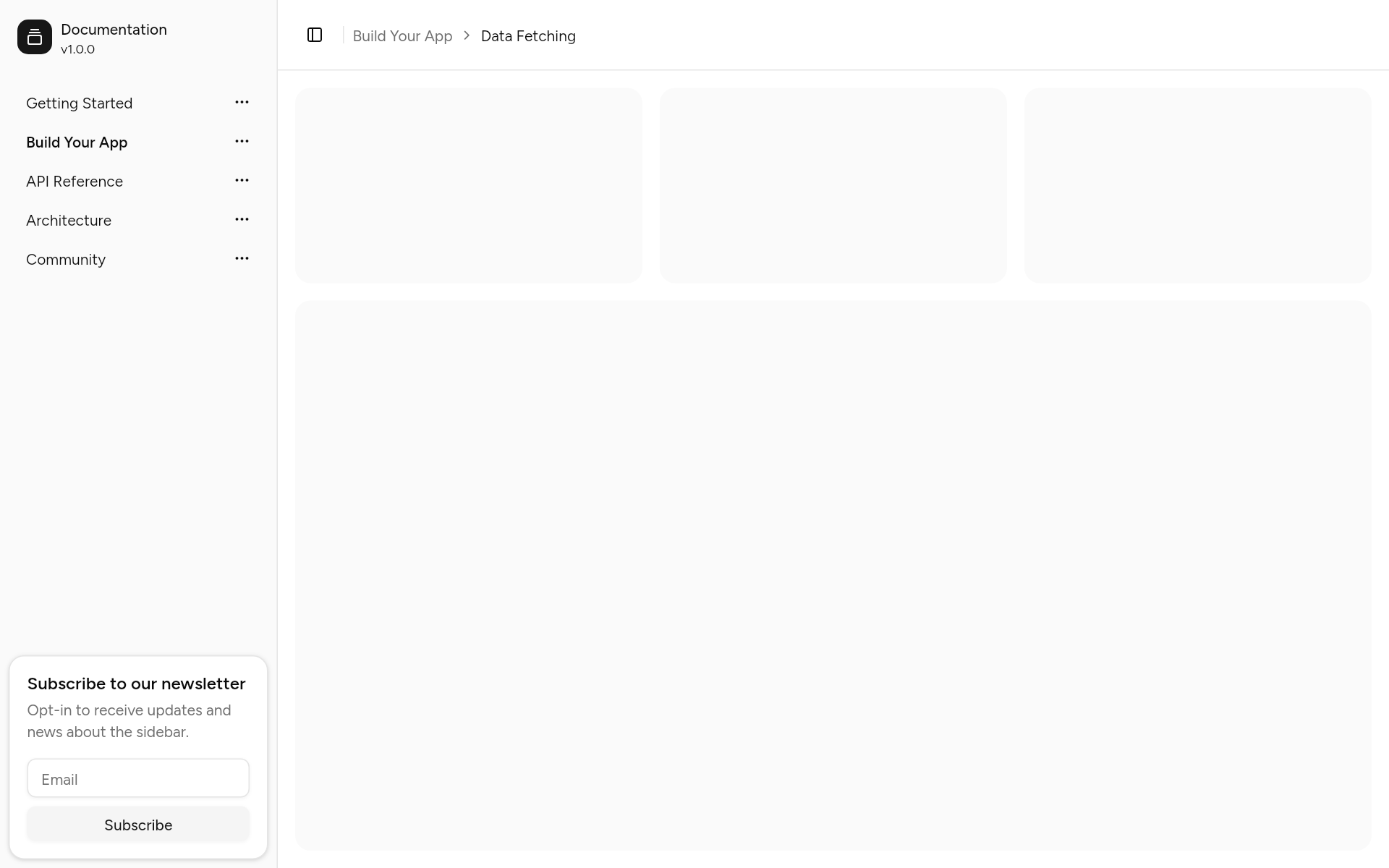Focus the Email input field
The width and height of the screenshot is (1389, 868).
coord(138,778)
